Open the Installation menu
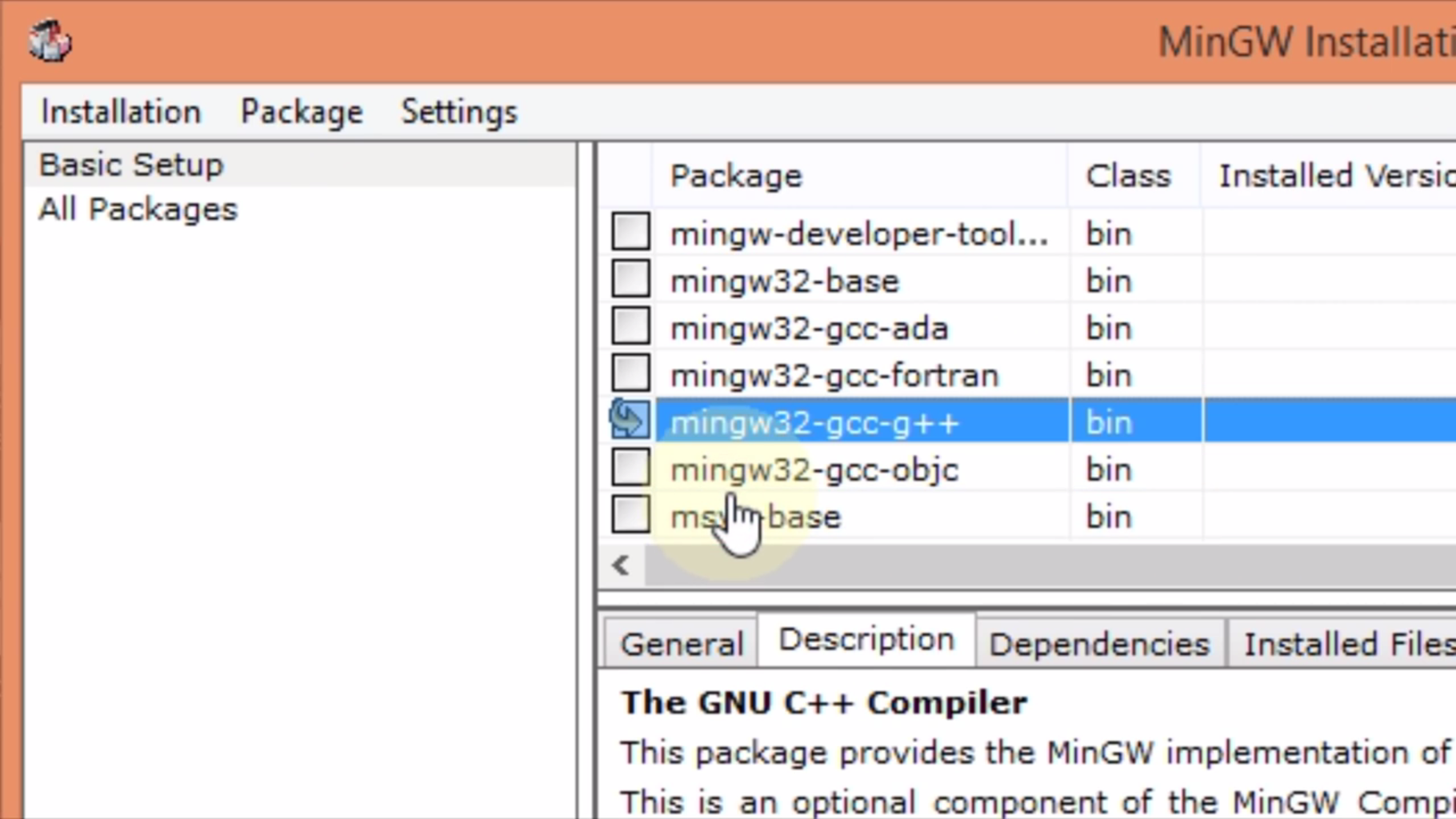The height and width of the screenshot is (819, 1456). [120, 111]
